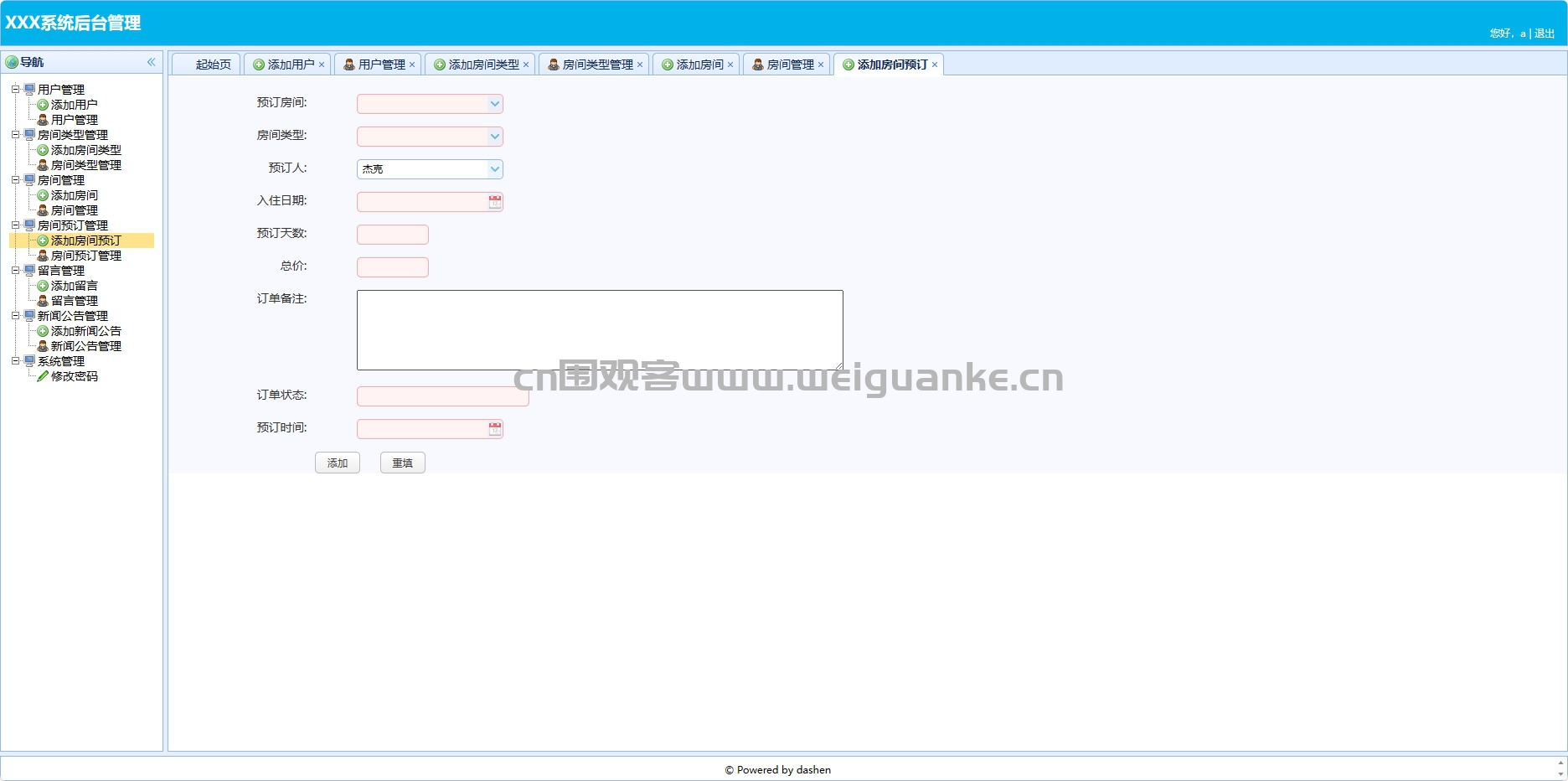
Task: Click plus icon beside 添加房间 in tree
Action: [x=43, y=195]
